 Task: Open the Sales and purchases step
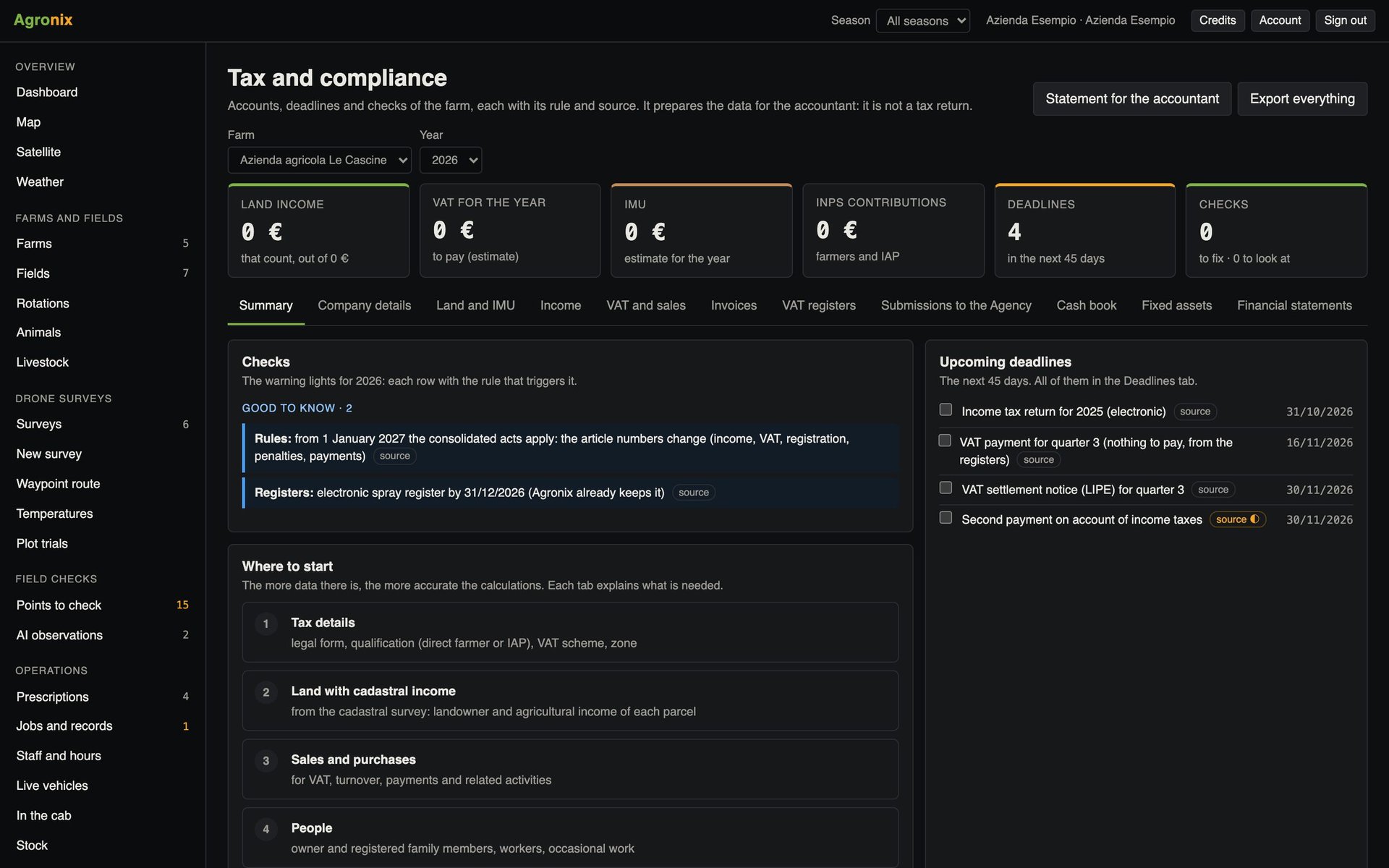[x=570, y=769]
